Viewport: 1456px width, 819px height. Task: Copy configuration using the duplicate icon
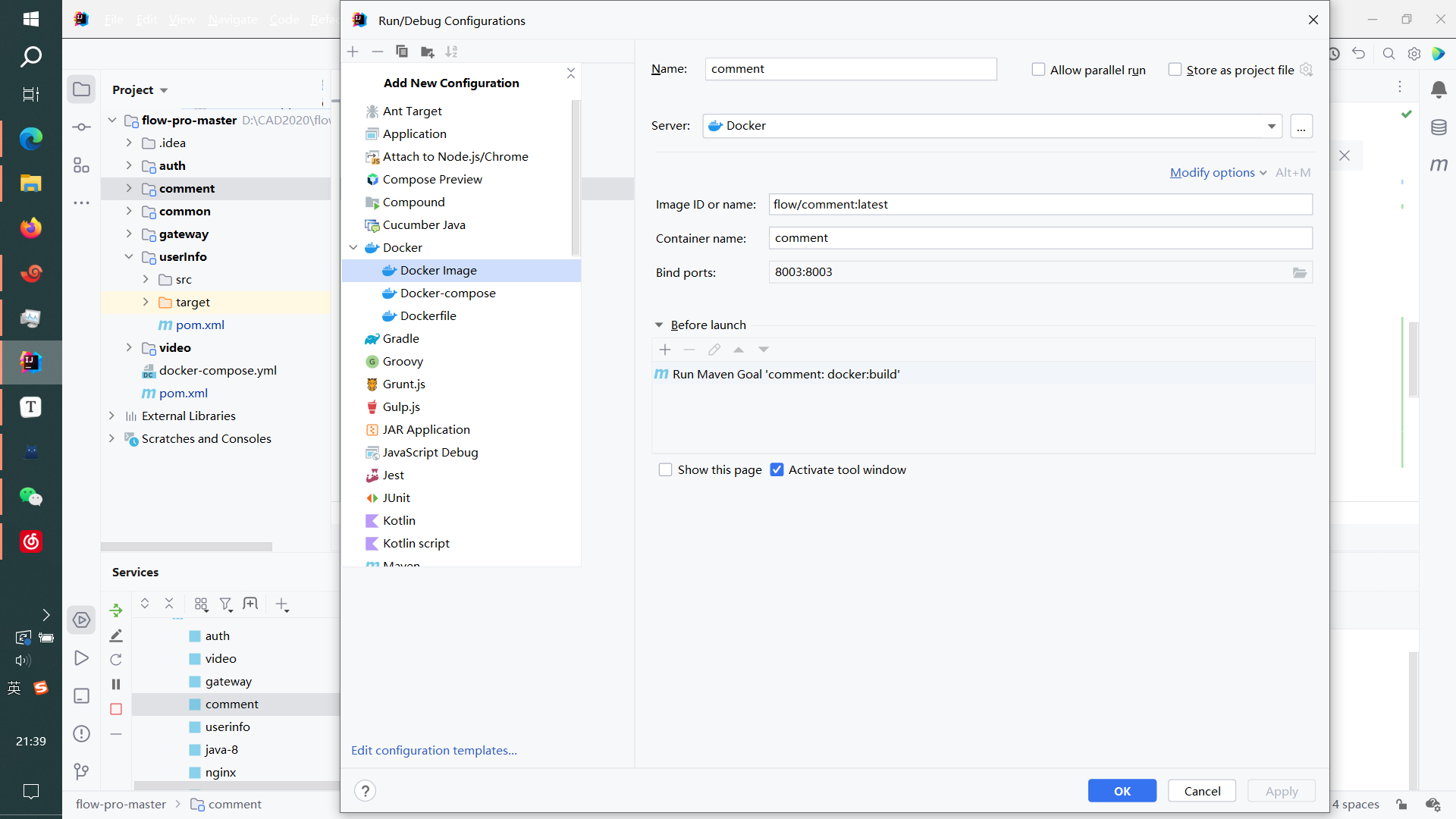tap(402, 52)
